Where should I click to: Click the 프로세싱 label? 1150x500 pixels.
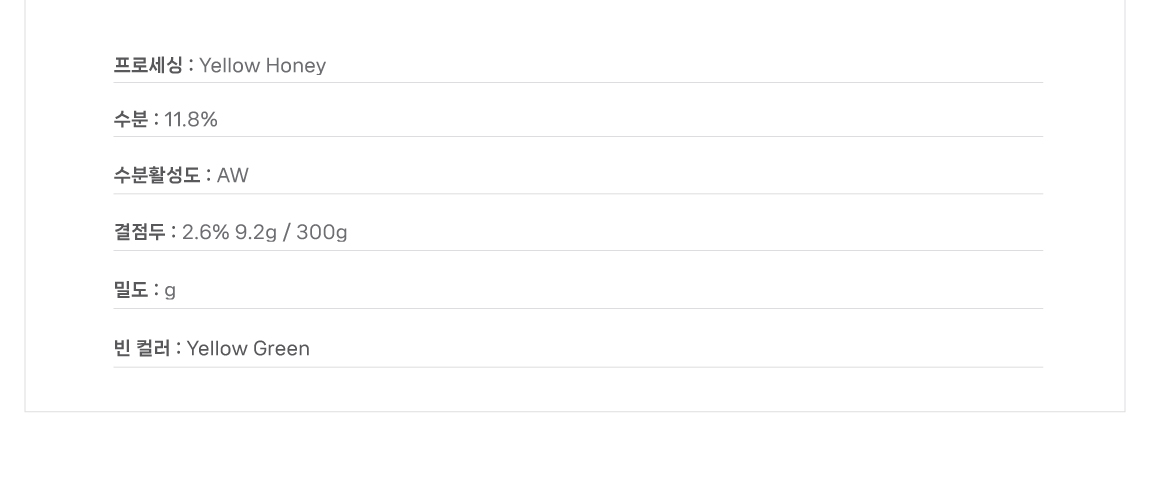click(x=148, y=66)
